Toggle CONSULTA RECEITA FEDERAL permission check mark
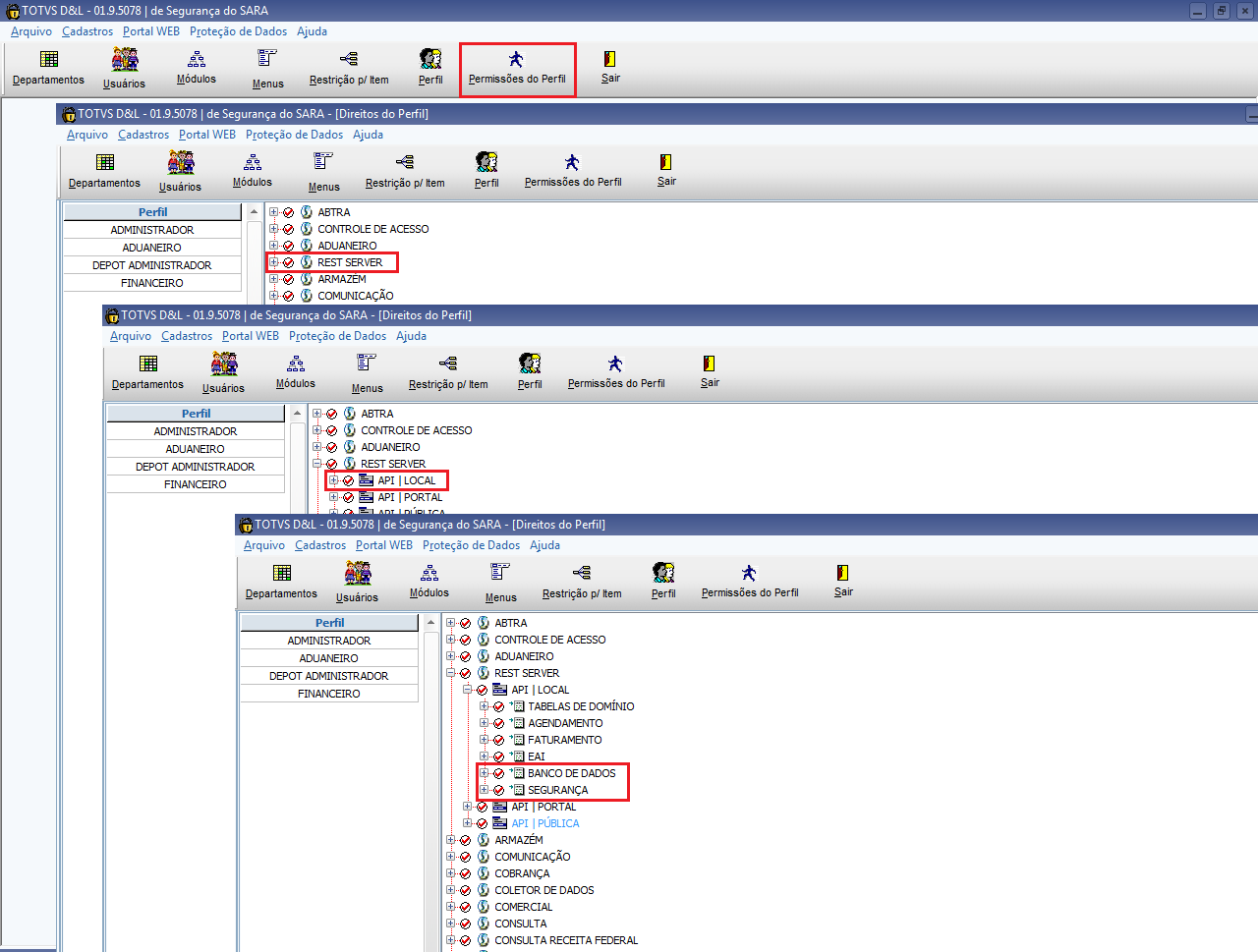Viewport: 1258px width, 952px height. pyautogui.click(x=465, y=940)
